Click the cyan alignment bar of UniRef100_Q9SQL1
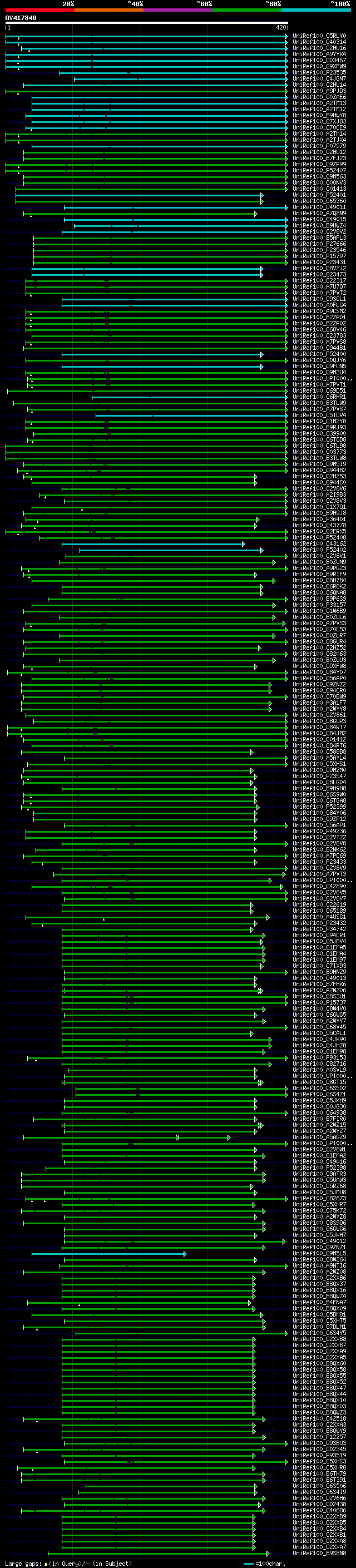This screenshot has height=1568, width=356. (175, 299)
